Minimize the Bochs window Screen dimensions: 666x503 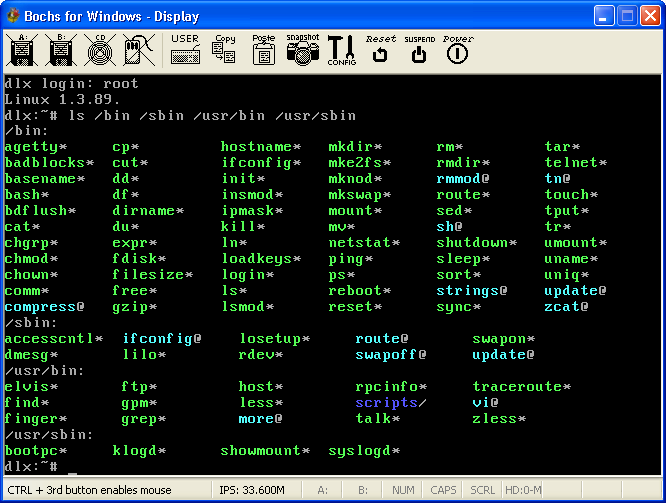(604, 16)
